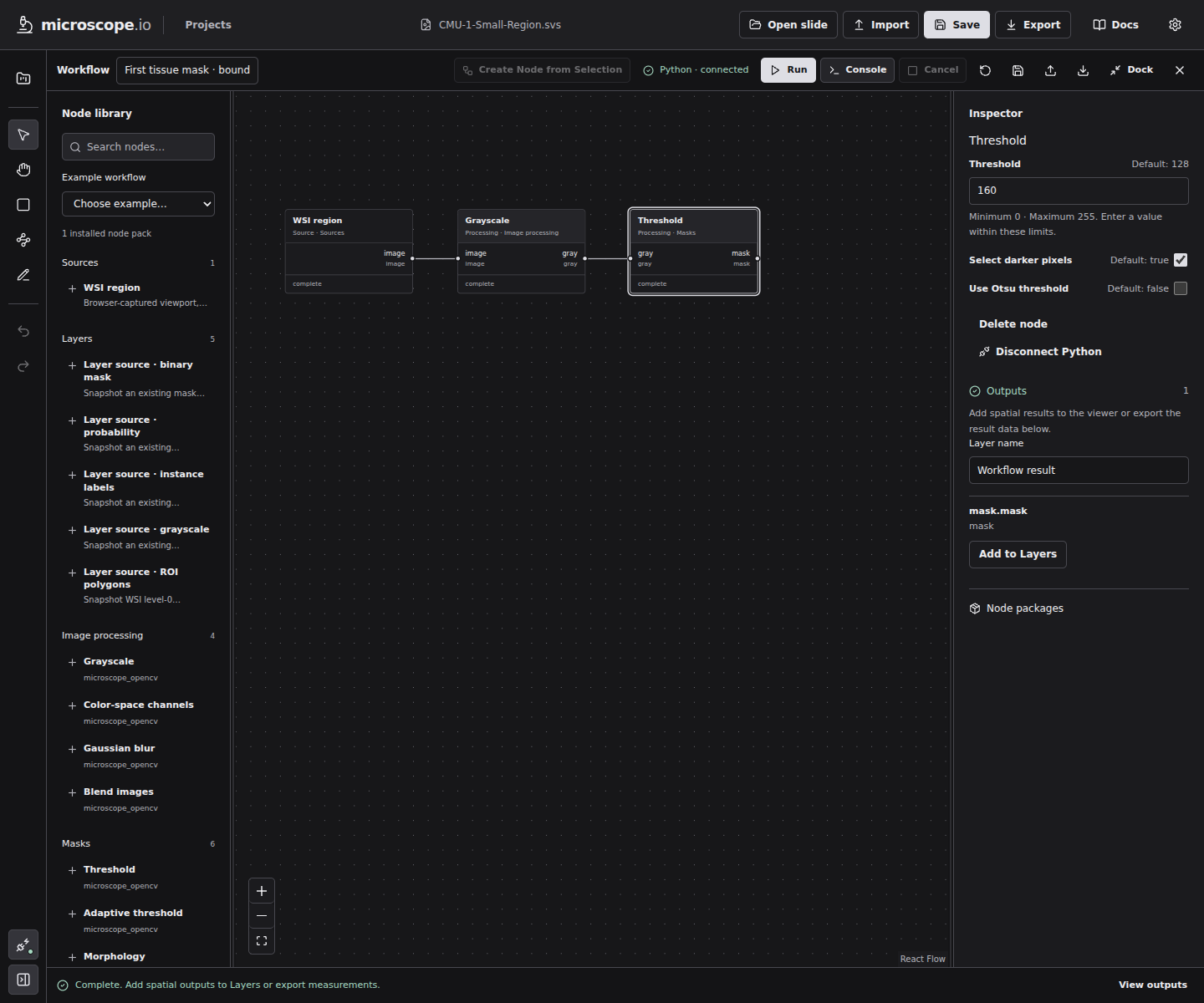Open the Console
The image size is (1204, 1003).
[858, 70]
